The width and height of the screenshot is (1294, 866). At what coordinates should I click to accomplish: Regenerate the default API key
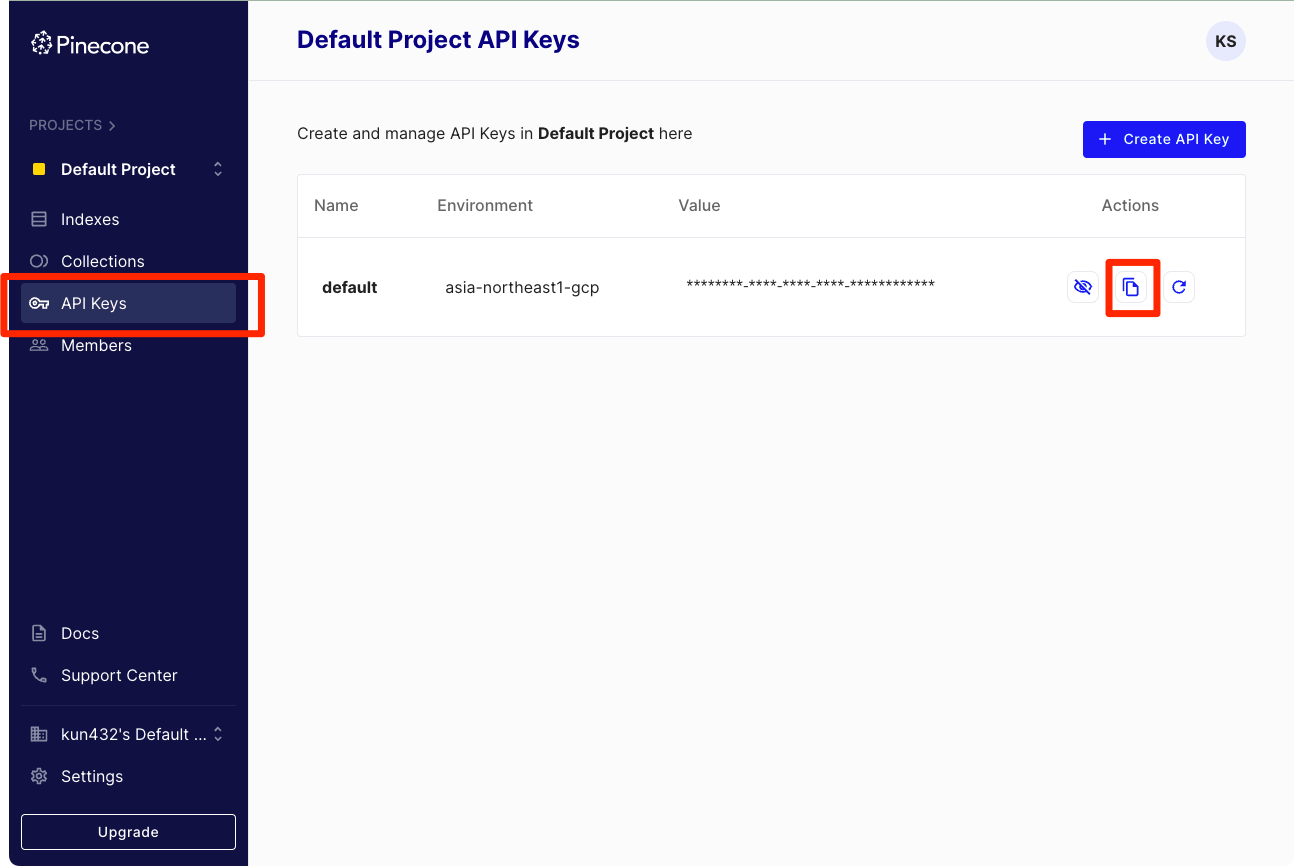[x=1179, y=287]
